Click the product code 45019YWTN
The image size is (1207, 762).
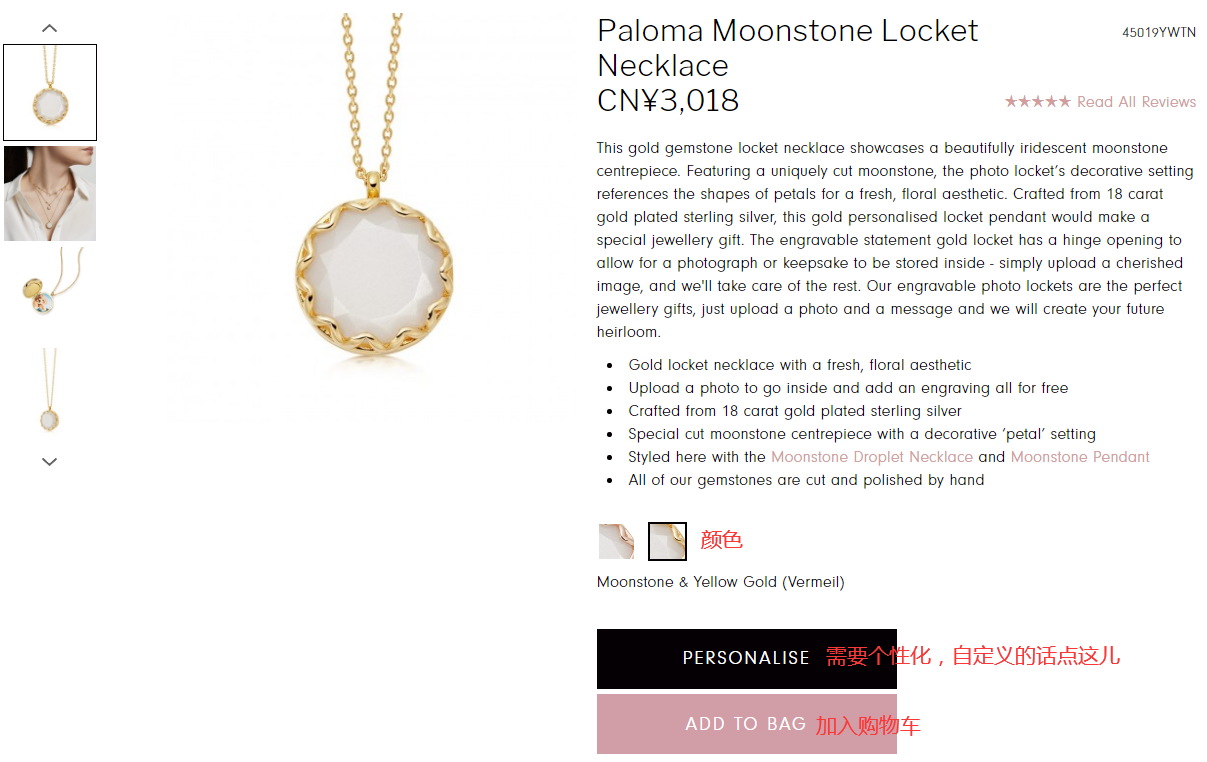1158,32
